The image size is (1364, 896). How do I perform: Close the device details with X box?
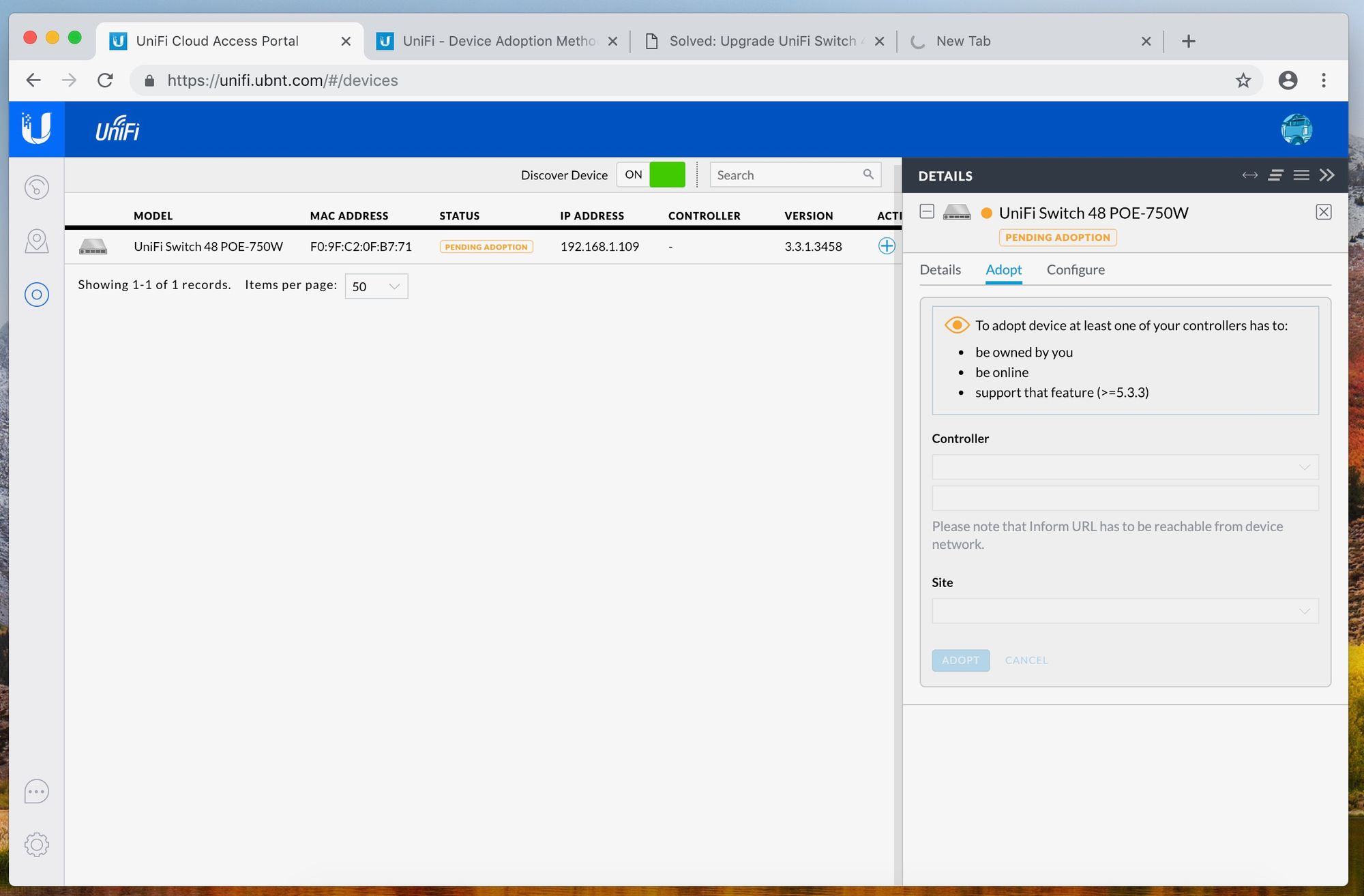click(1323, 212)
